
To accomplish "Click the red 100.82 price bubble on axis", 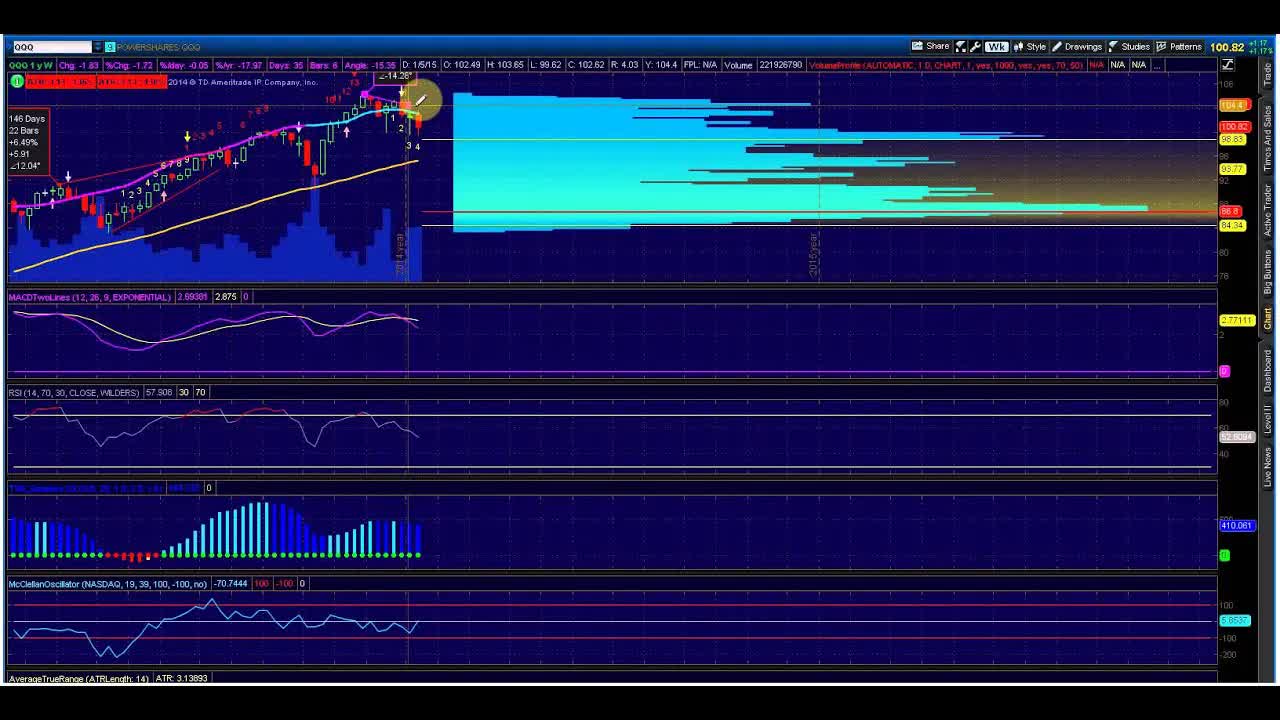I will (x=1234, y=127).
